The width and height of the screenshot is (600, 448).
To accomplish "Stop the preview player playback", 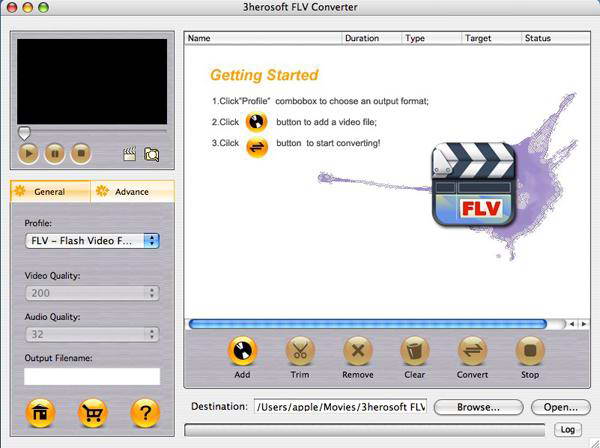I will point(81,153).
